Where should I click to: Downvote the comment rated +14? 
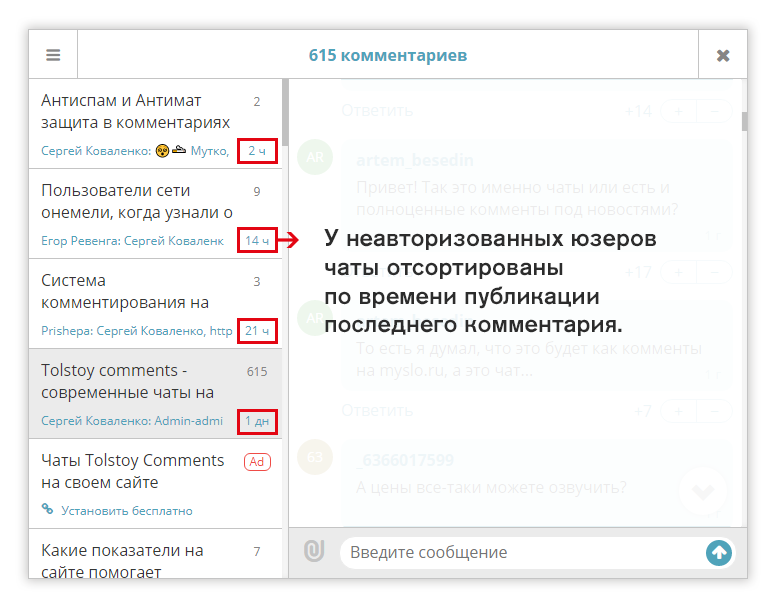pos(714,111)
